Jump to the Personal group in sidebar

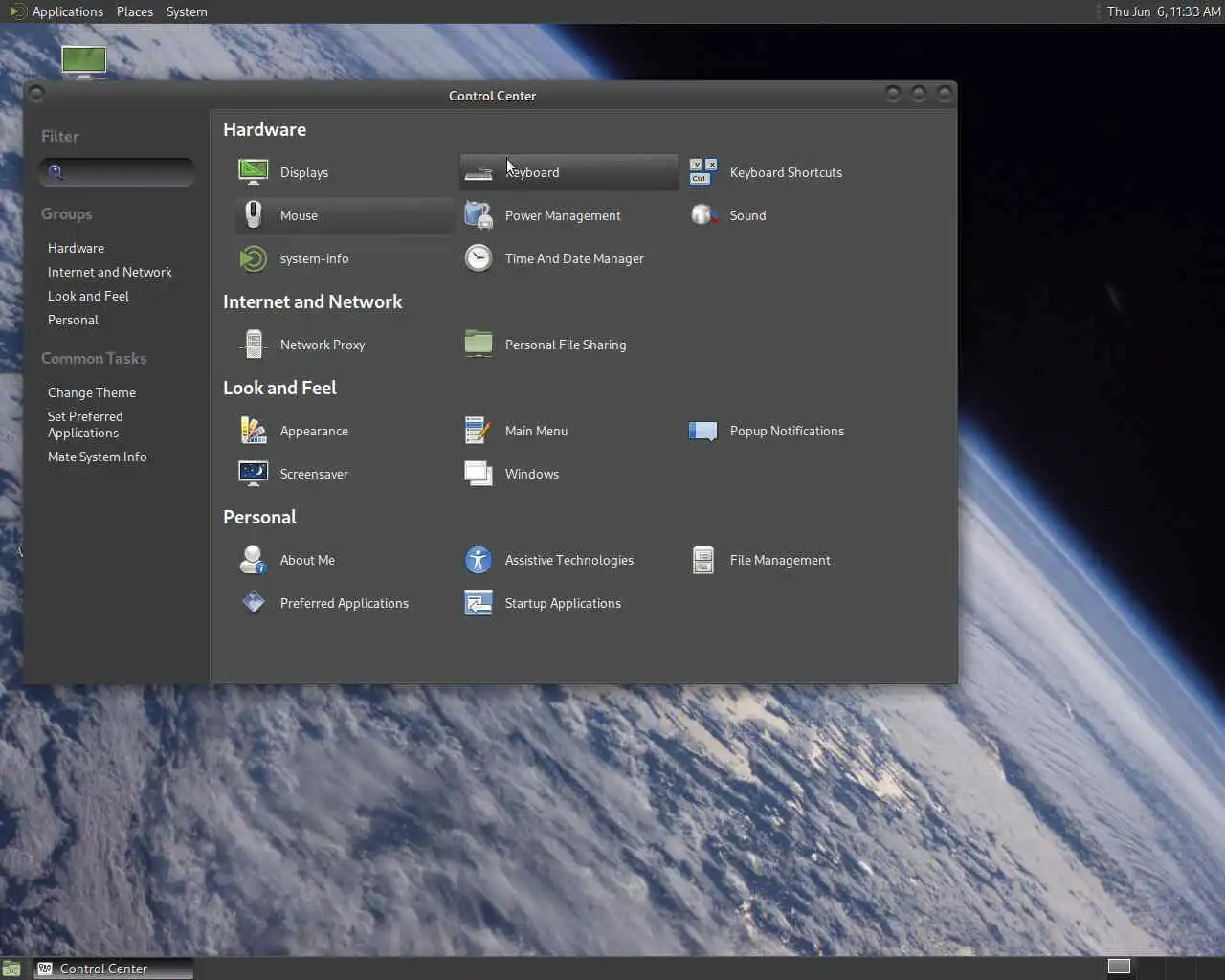pos(73,320)
